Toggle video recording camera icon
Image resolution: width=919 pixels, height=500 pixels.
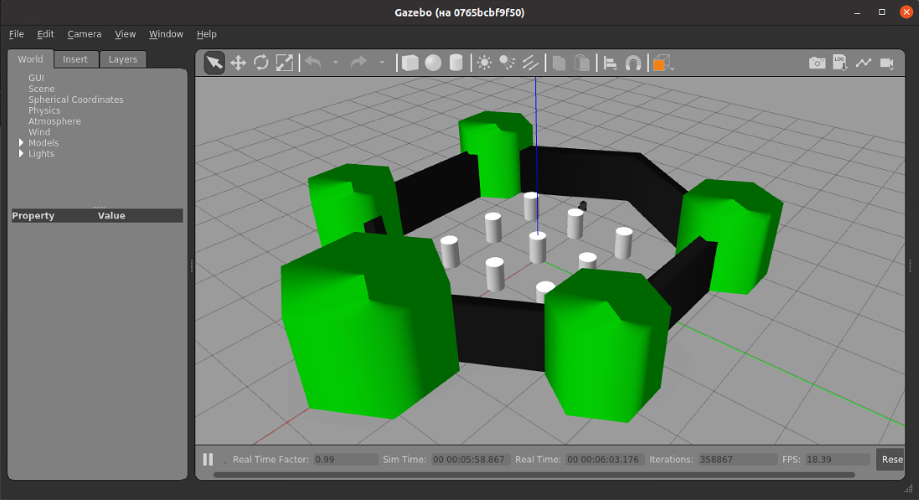click(886, 63)
